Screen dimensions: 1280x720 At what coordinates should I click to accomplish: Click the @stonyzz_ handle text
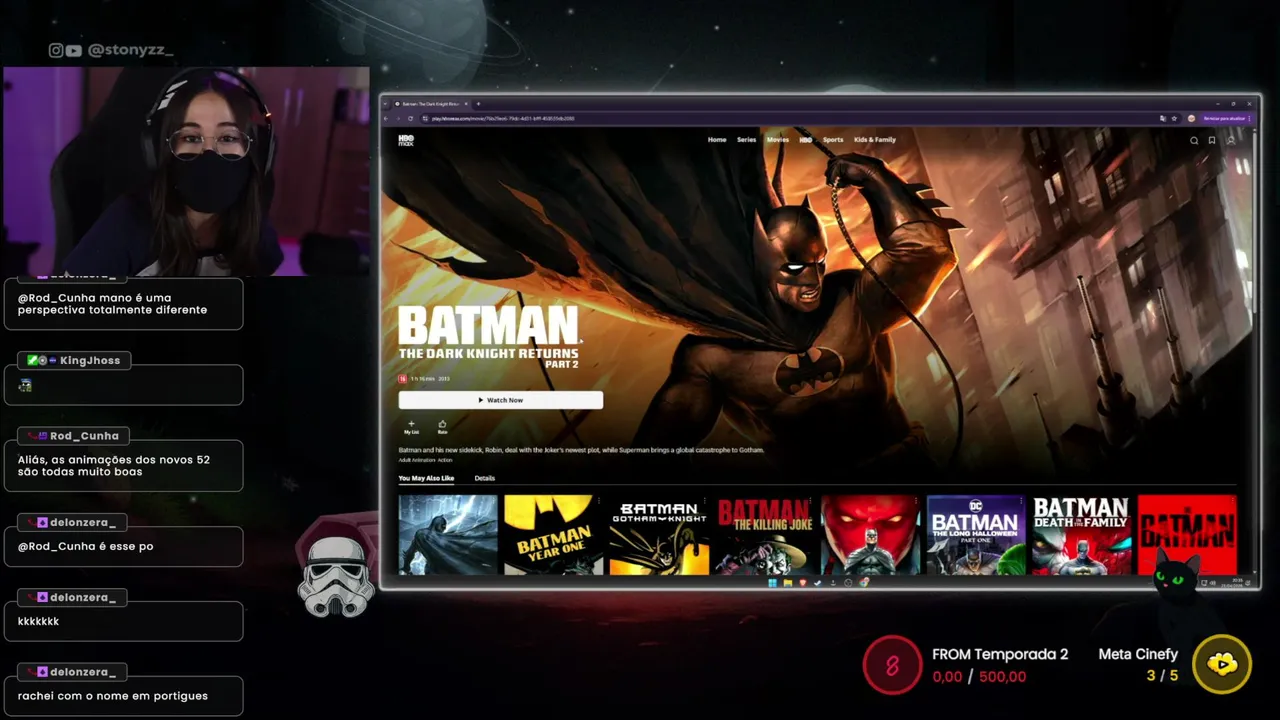131,50
